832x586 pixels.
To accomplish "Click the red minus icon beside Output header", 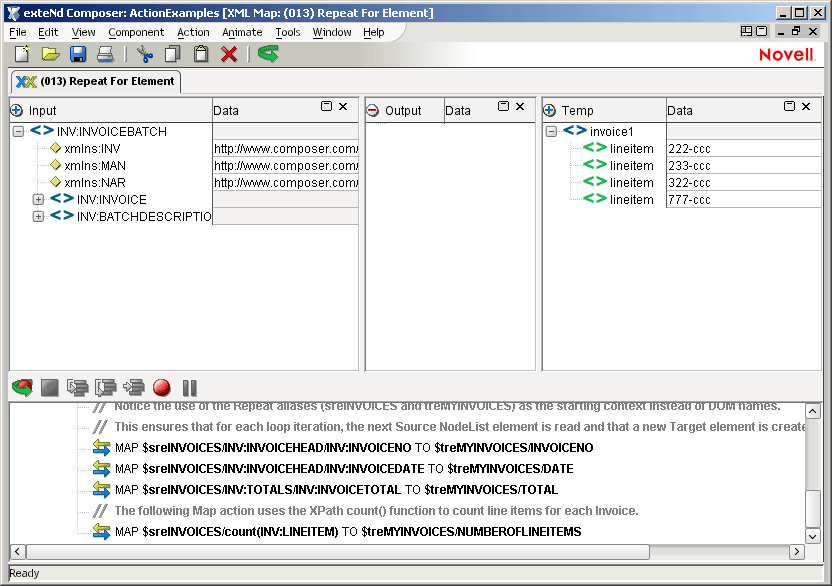I will (x=372, y=110).
